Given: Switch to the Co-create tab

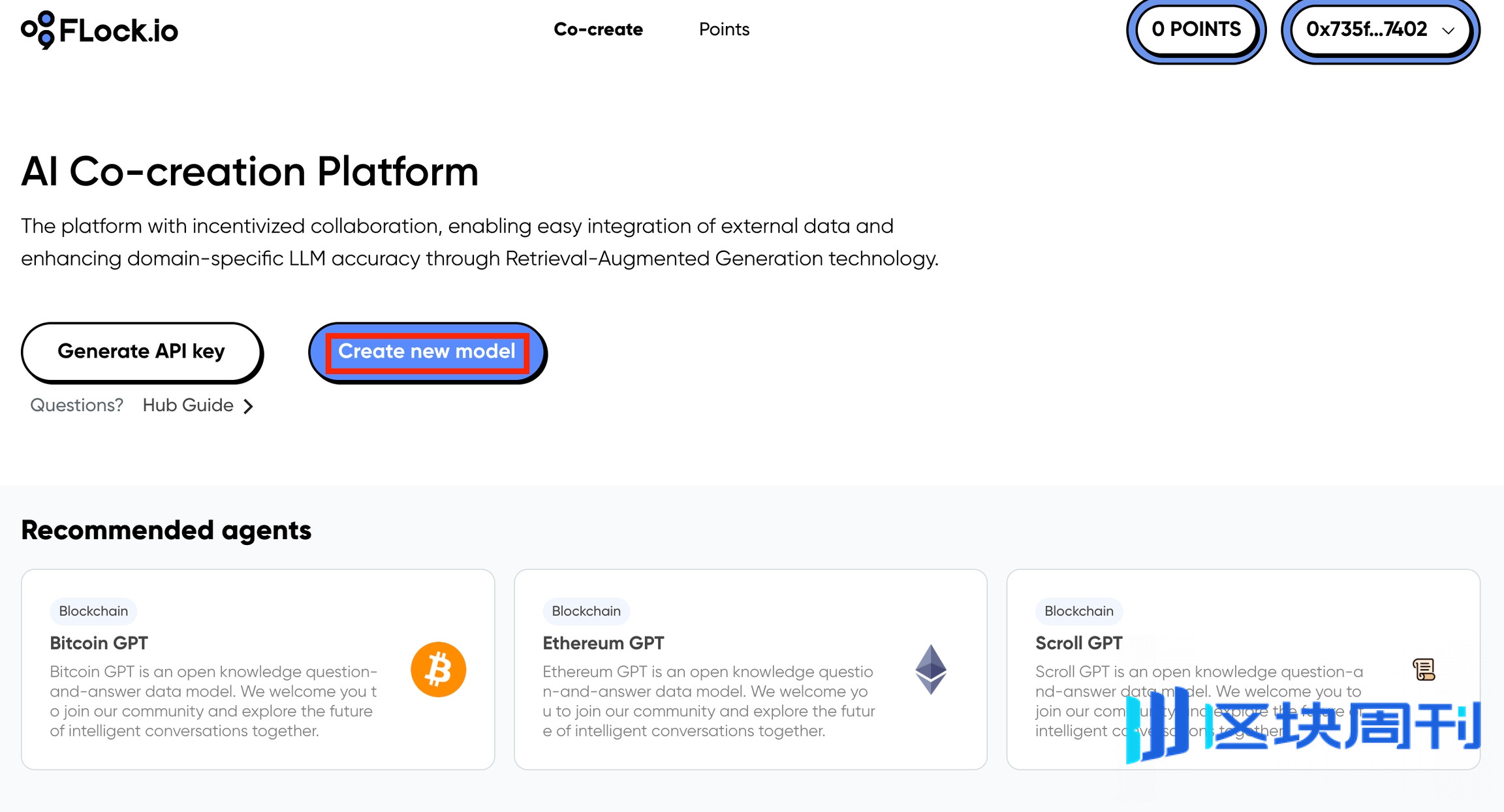Looking at the screenshot, I should (598, 29).
